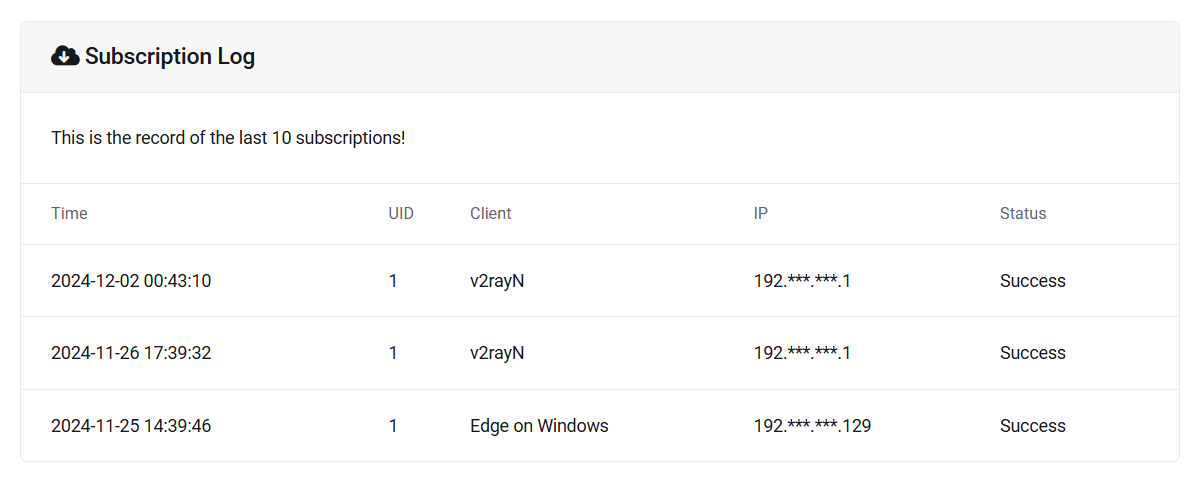This screenshot has width=1196, height=483.
Task: Click the UID column header
Action: pos(401,213)
